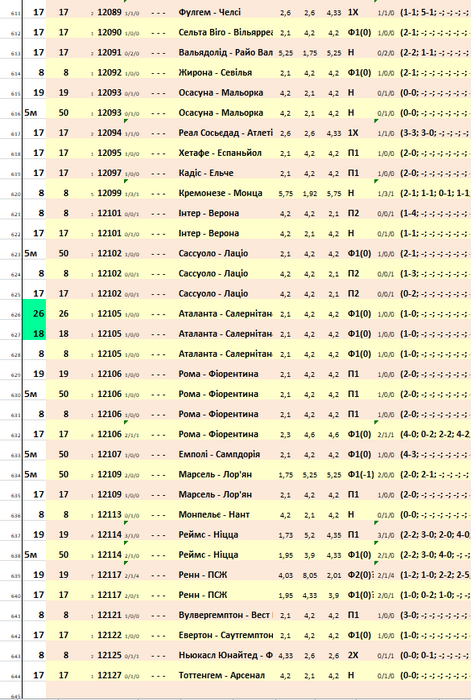Image resolution: width=471 pixels, height=700 pixels.
Task: Click the odds cell 5,2
Action: click(309, 535)
